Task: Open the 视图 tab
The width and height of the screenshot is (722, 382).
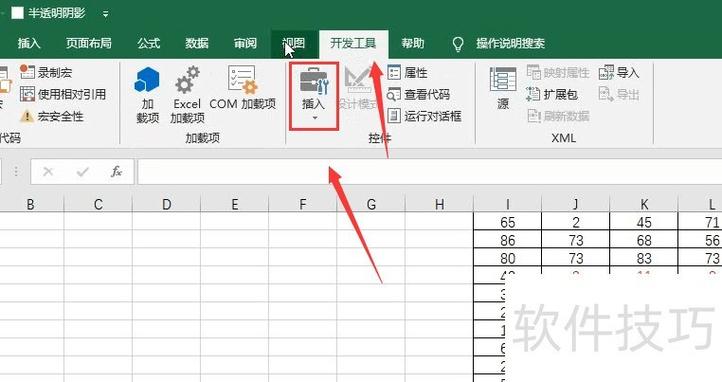Action: point(294,43)
